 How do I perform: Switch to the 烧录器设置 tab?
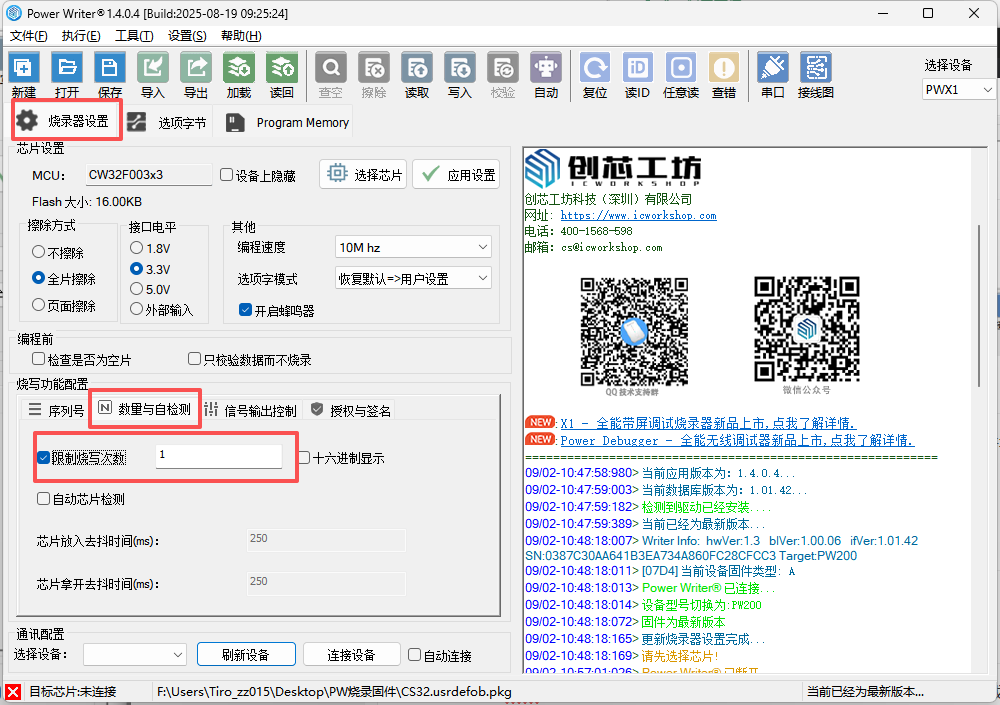point(66,121)
